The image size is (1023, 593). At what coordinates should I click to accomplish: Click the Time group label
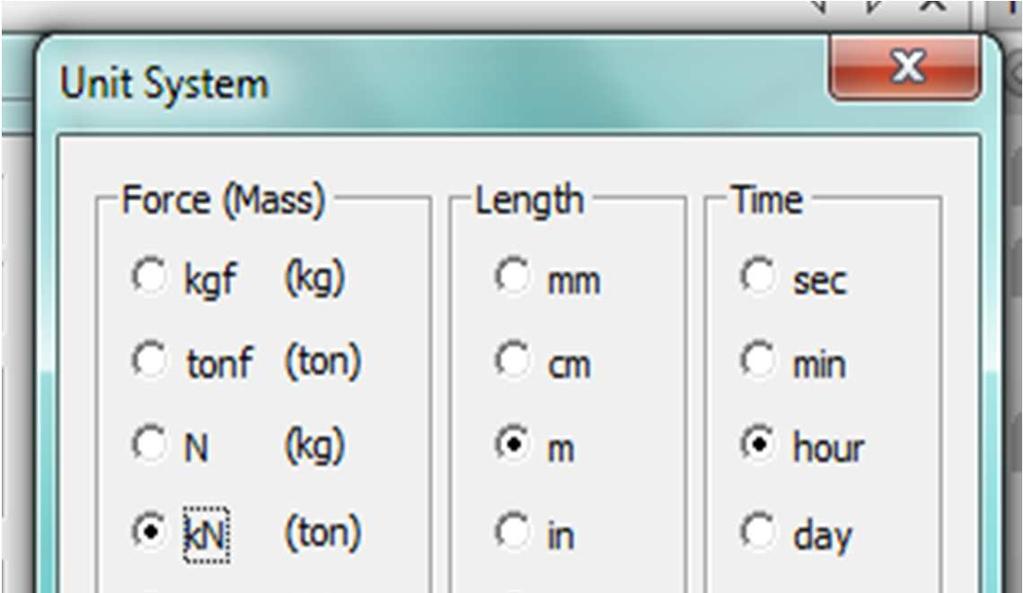767,199
